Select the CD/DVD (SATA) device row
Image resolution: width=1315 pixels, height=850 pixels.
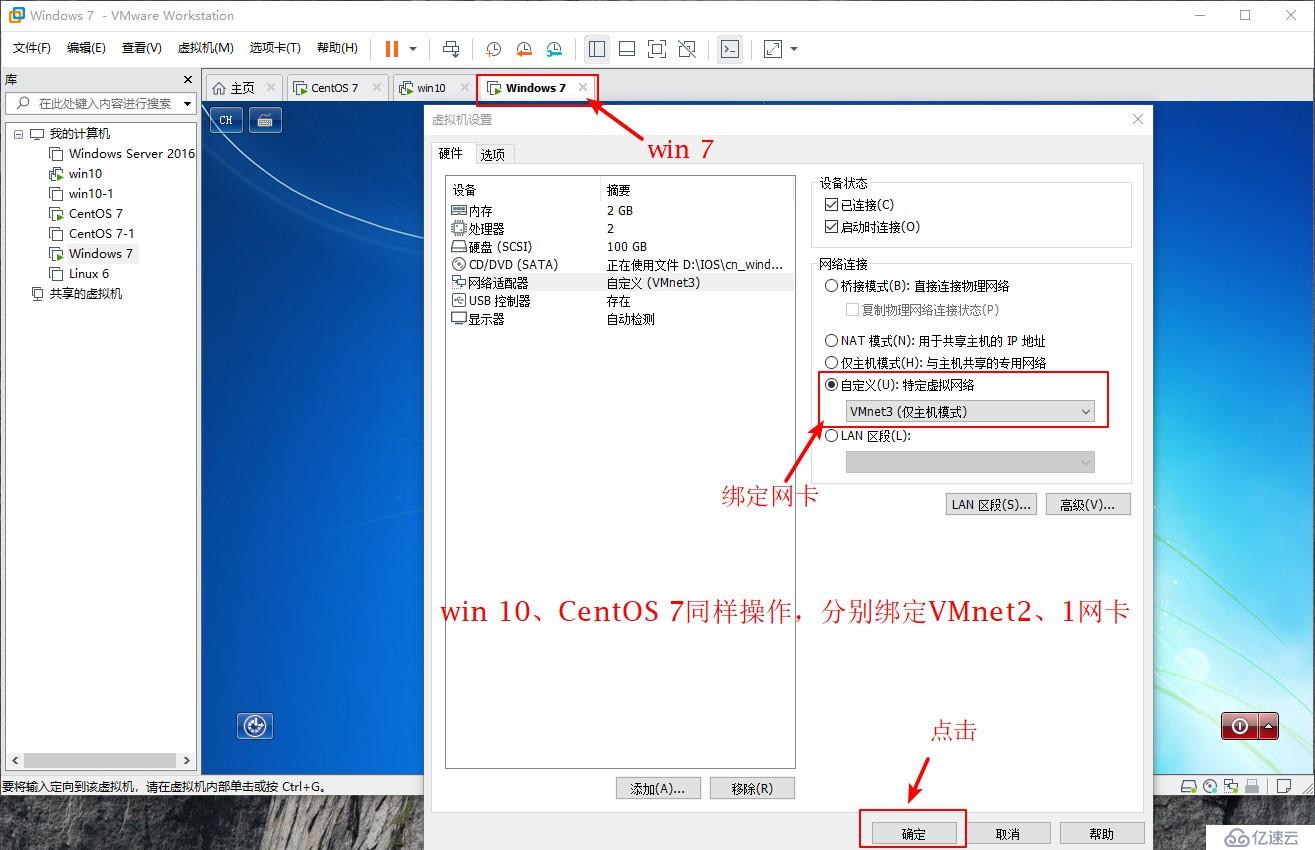(x=620, y=265)
